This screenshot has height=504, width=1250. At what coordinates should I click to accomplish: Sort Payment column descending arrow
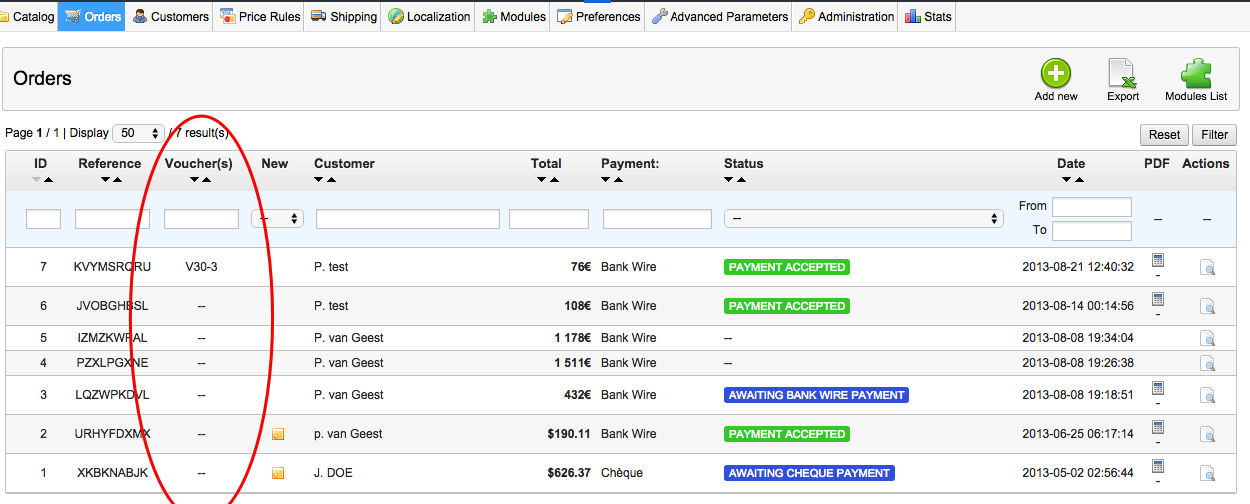coord(607,180)
